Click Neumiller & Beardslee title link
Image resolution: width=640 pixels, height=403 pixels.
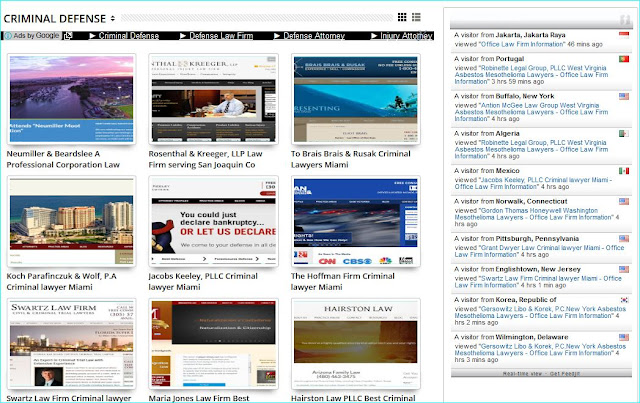coord(63,159)
